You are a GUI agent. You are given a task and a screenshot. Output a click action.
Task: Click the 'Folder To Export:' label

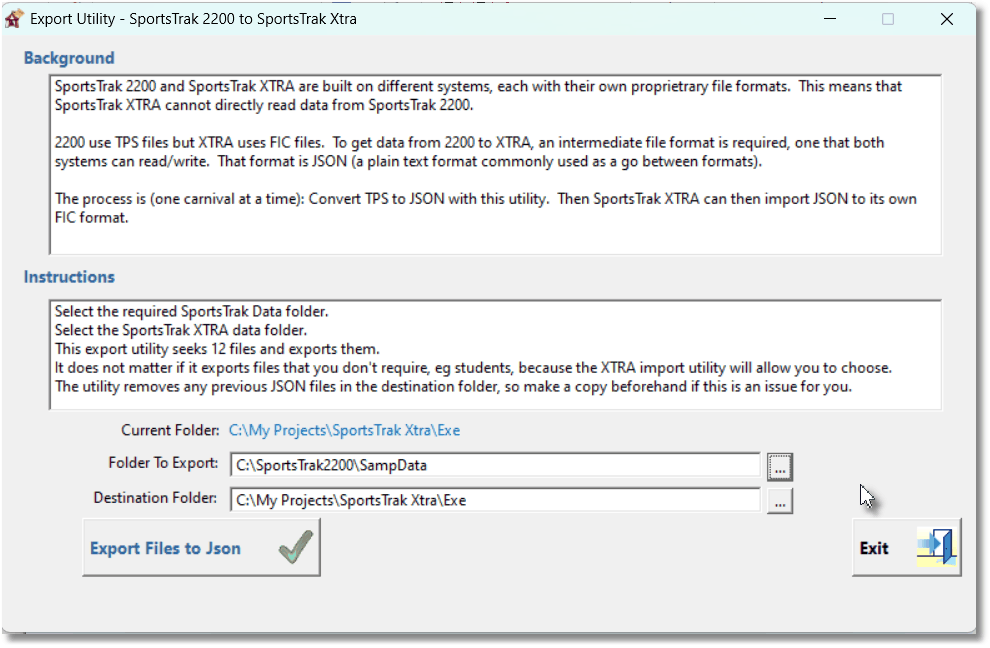164,464
